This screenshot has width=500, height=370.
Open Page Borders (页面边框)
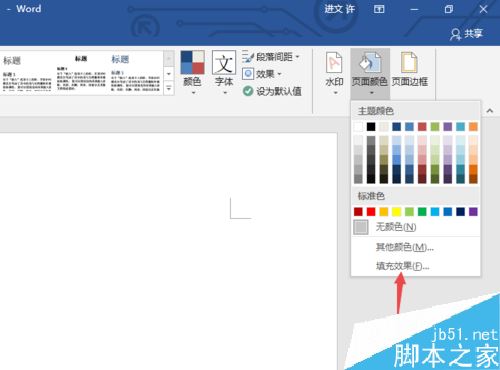pyautogui.click(x=410, y=70)
